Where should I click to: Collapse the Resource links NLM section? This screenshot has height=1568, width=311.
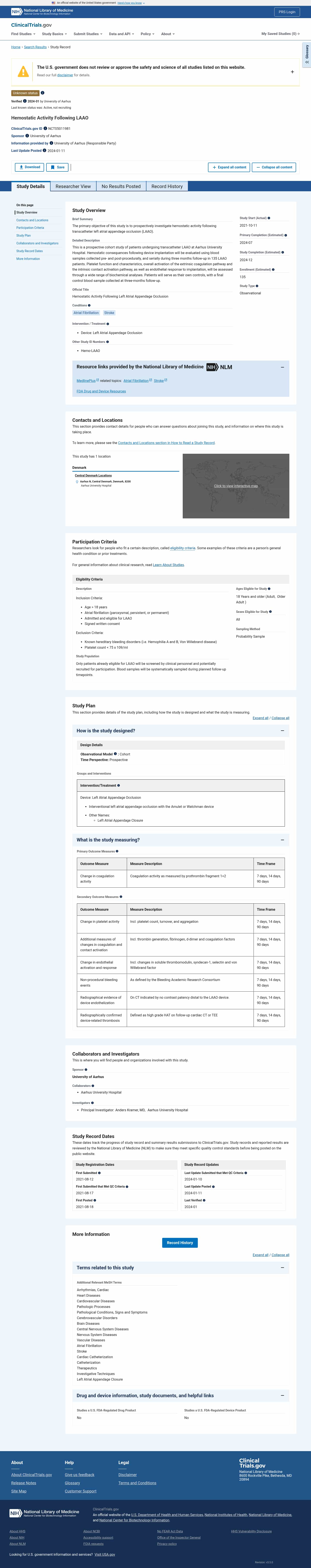(x=282, y=367)
